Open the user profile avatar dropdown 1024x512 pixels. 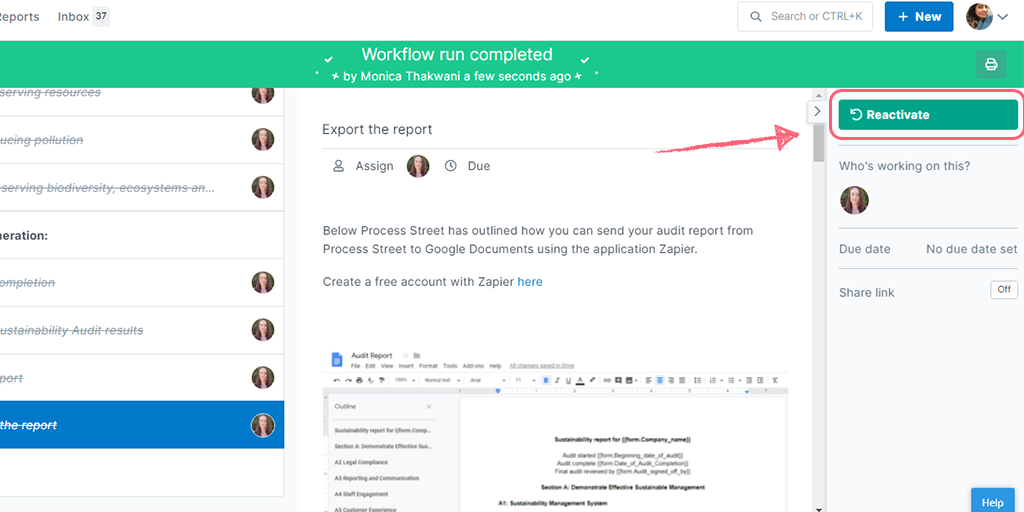tap(986, 17)
